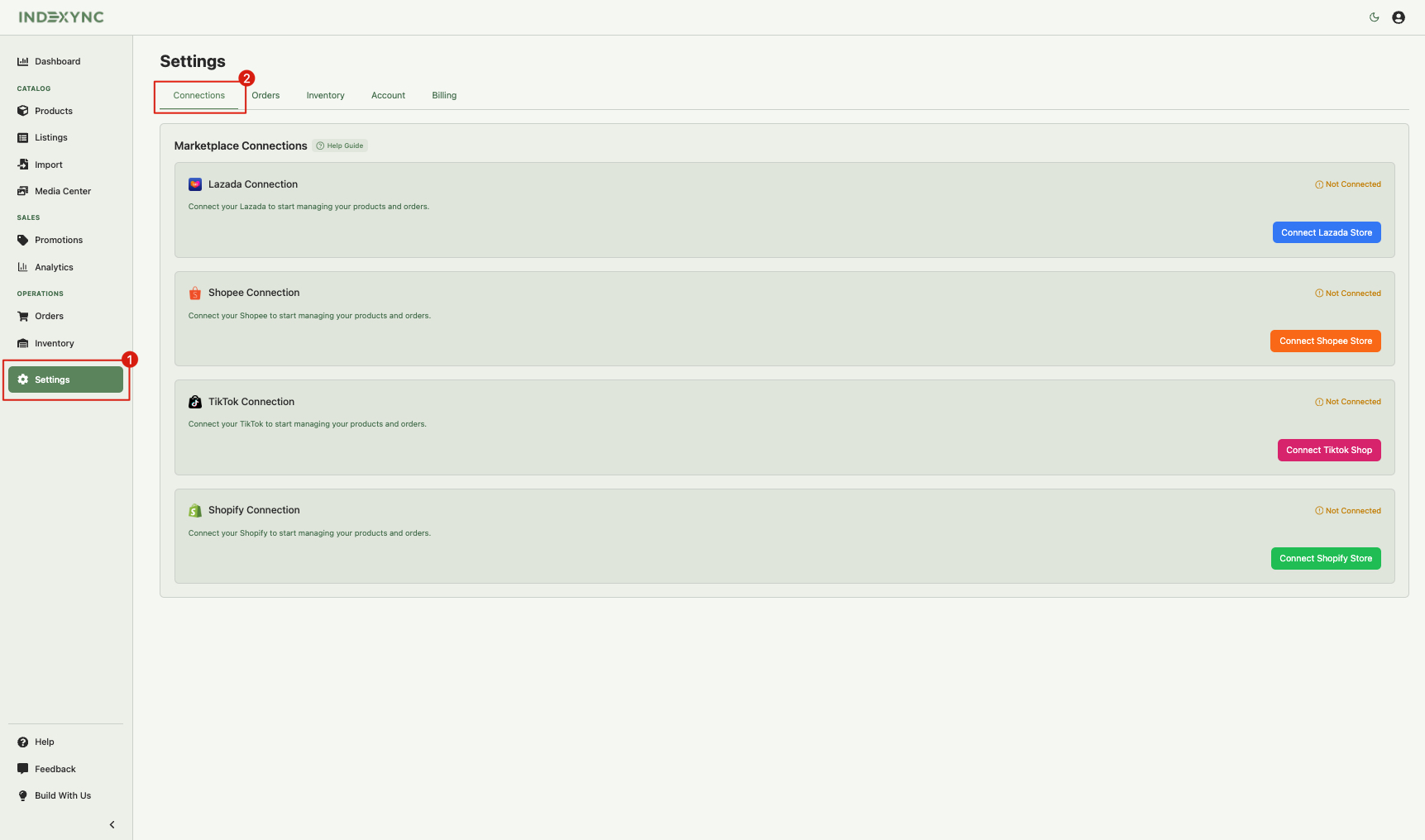This screenshot has width=1425, height=840.
Task: Click Connect Lazada Store button
Action: (x=1327, y=232)
